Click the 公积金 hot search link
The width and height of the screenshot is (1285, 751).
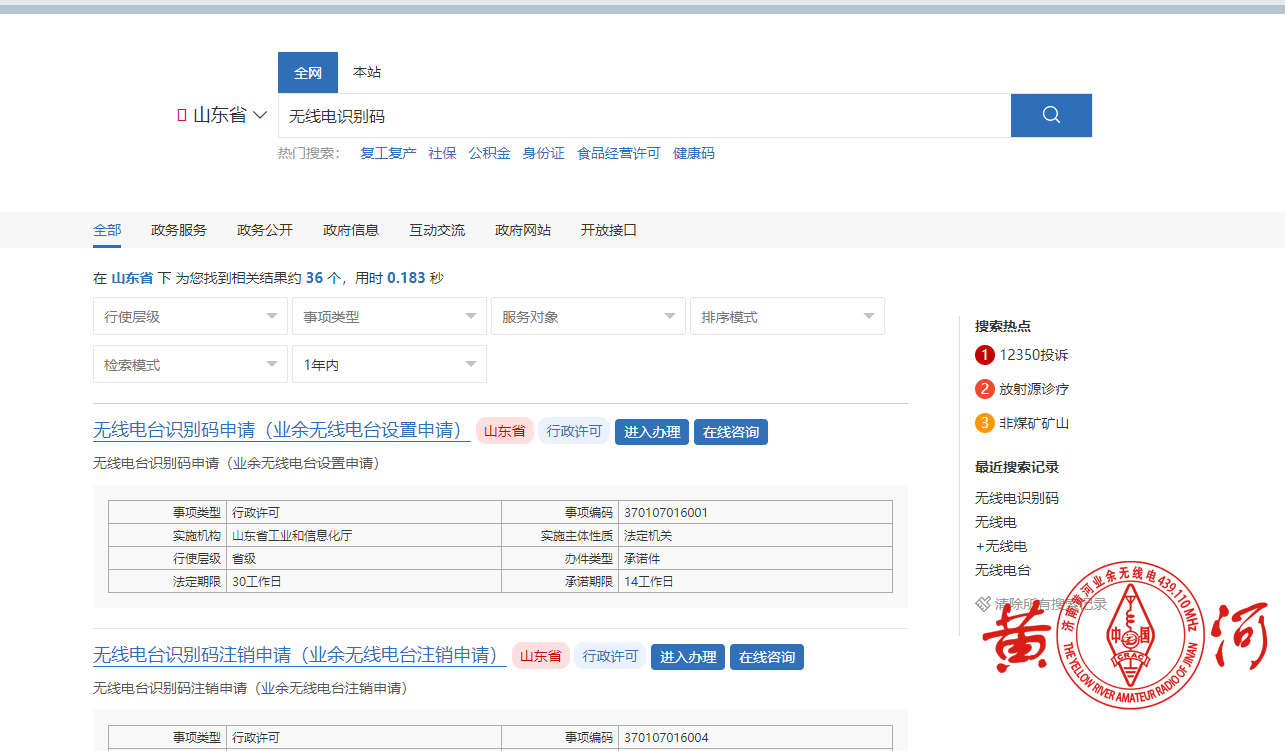(x=490, y=153)
